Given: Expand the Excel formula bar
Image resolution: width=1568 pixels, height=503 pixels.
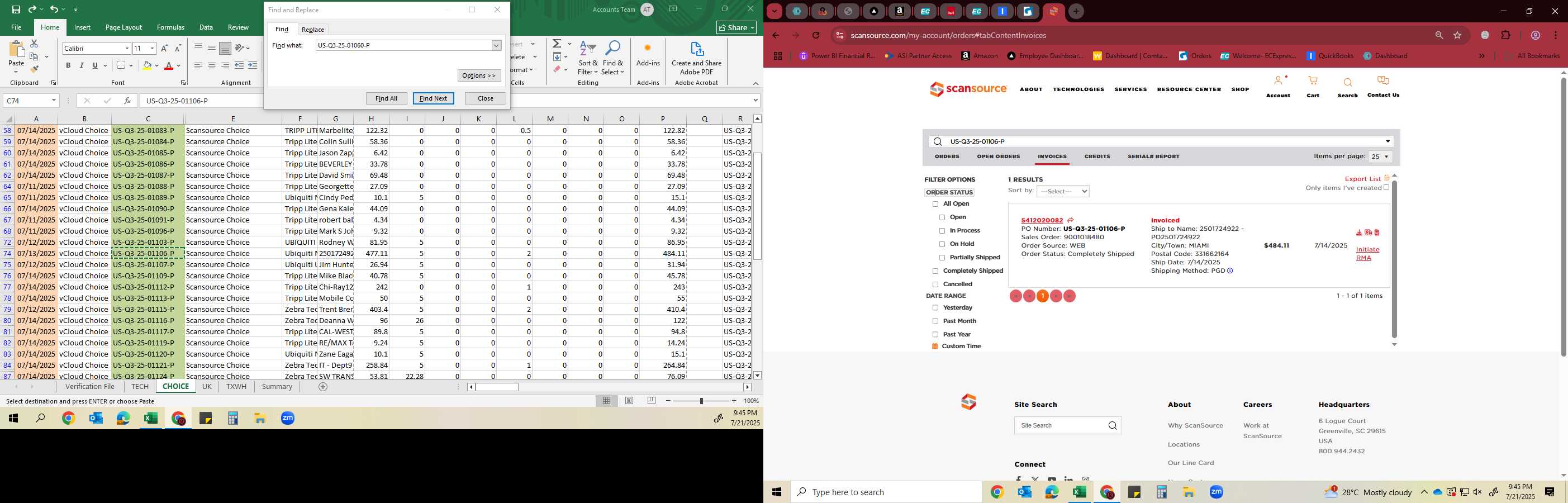Looking at the screenshot, I should (x=756, y=101).
